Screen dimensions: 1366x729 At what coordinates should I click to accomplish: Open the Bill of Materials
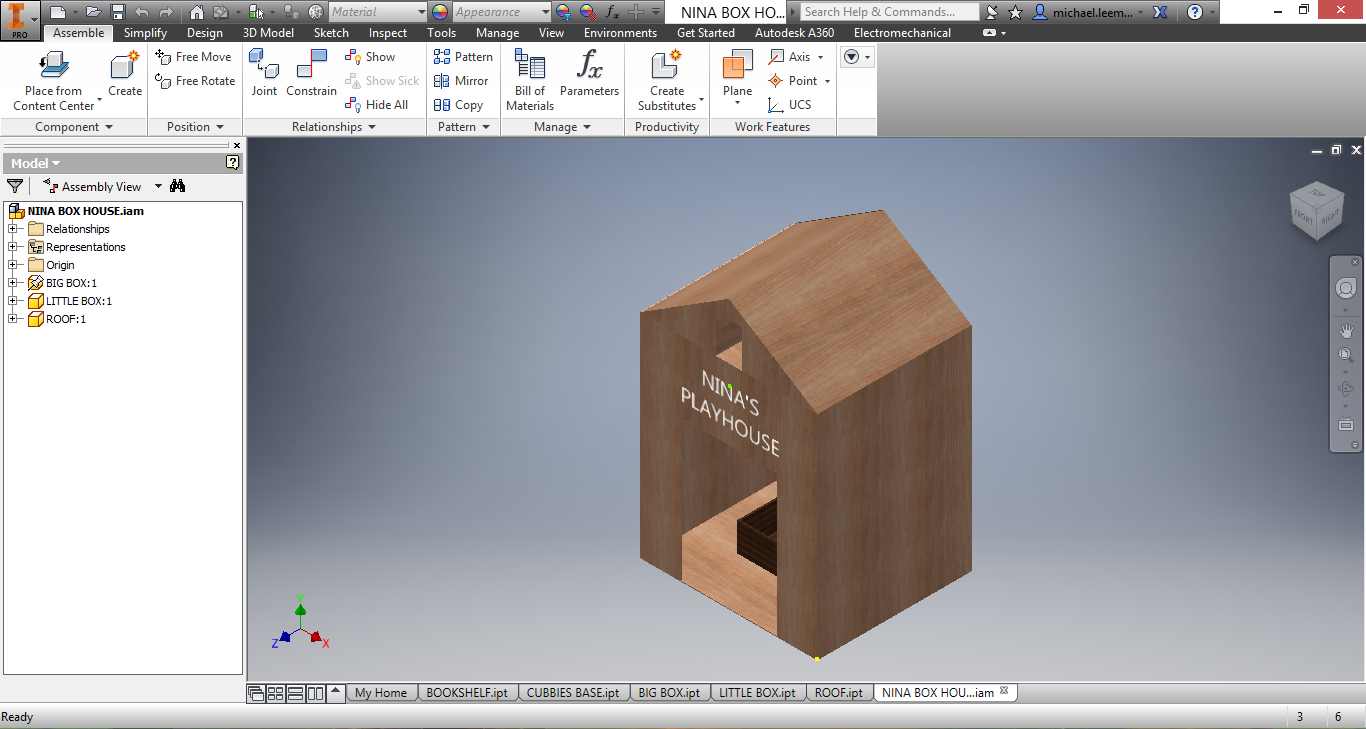click(x=530, y=80)
